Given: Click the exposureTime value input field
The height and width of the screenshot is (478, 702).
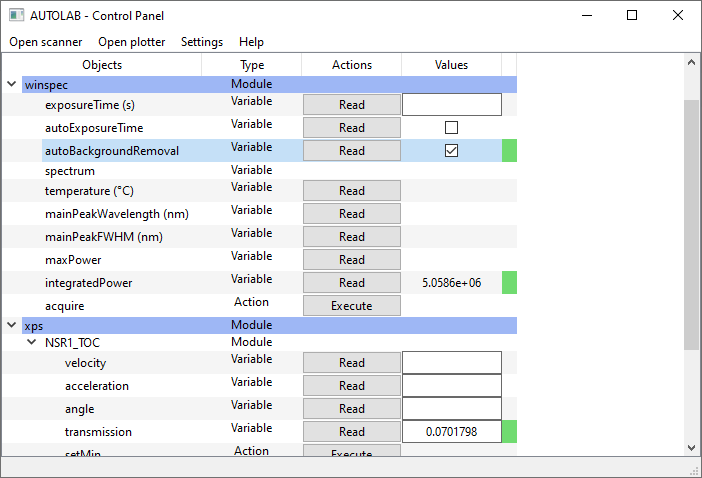Looking at the screenshot, I should point(452,105).
